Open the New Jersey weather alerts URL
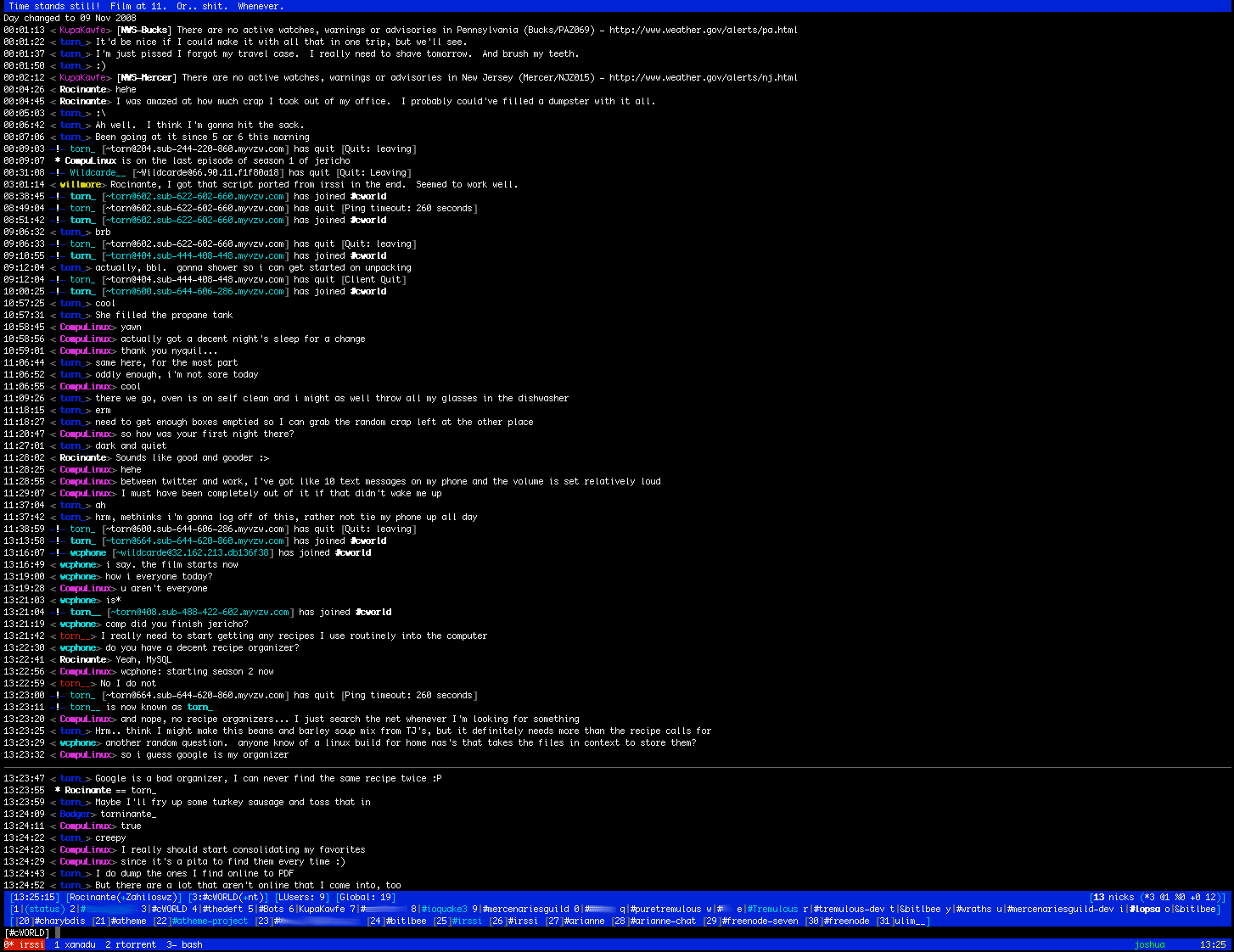 click(703, 77)
